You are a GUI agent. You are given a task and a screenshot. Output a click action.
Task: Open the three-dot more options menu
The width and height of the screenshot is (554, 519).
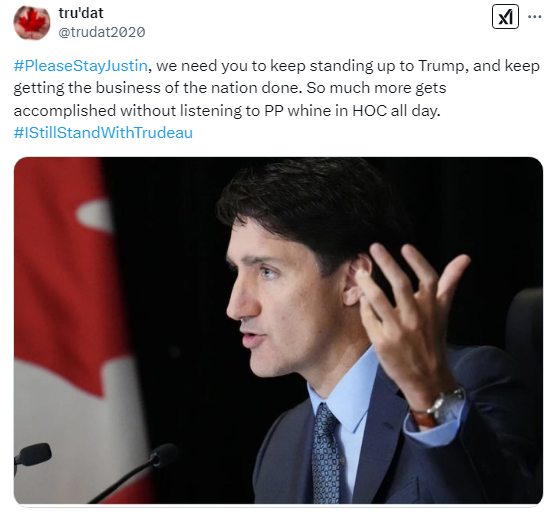click(x=534, y=17)
